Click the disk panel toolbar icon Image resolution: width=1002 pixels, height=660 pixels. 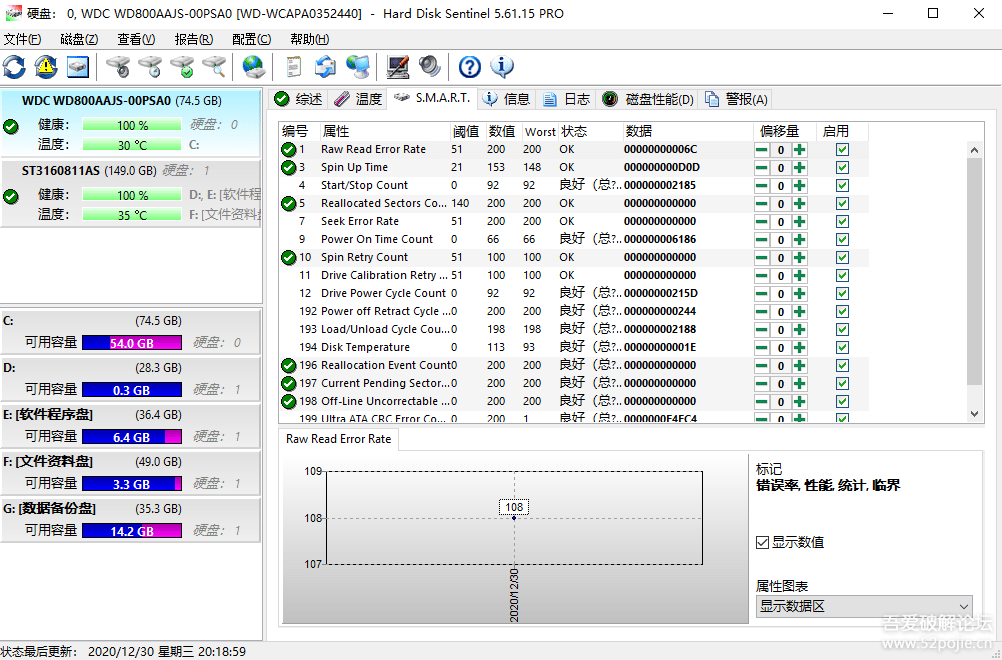click(x=78, y=66)
